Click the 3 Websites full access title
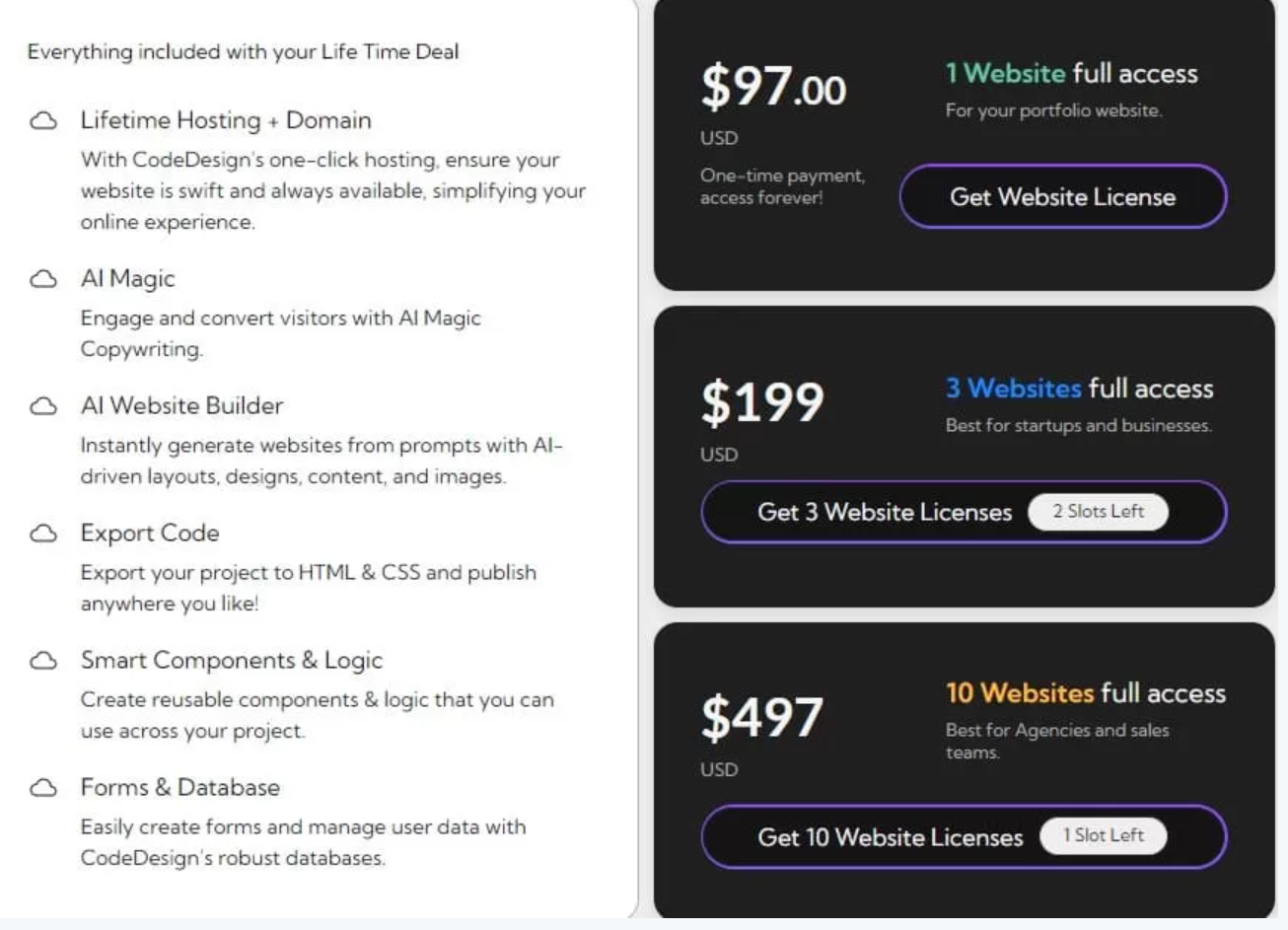 tap(1079, 389)
